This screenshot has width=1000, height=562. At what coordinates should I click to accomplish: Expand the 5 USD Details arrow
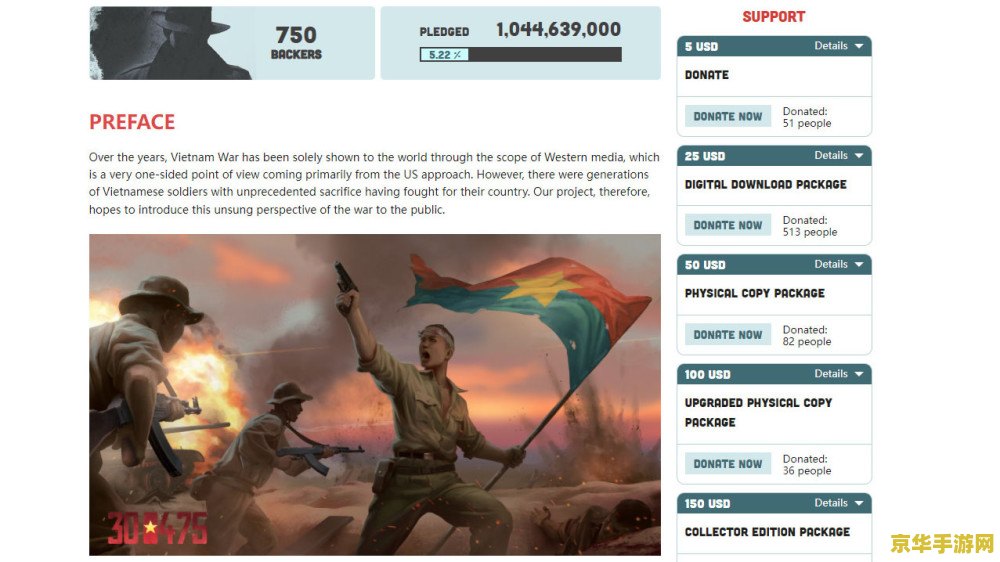click(858, 46)
